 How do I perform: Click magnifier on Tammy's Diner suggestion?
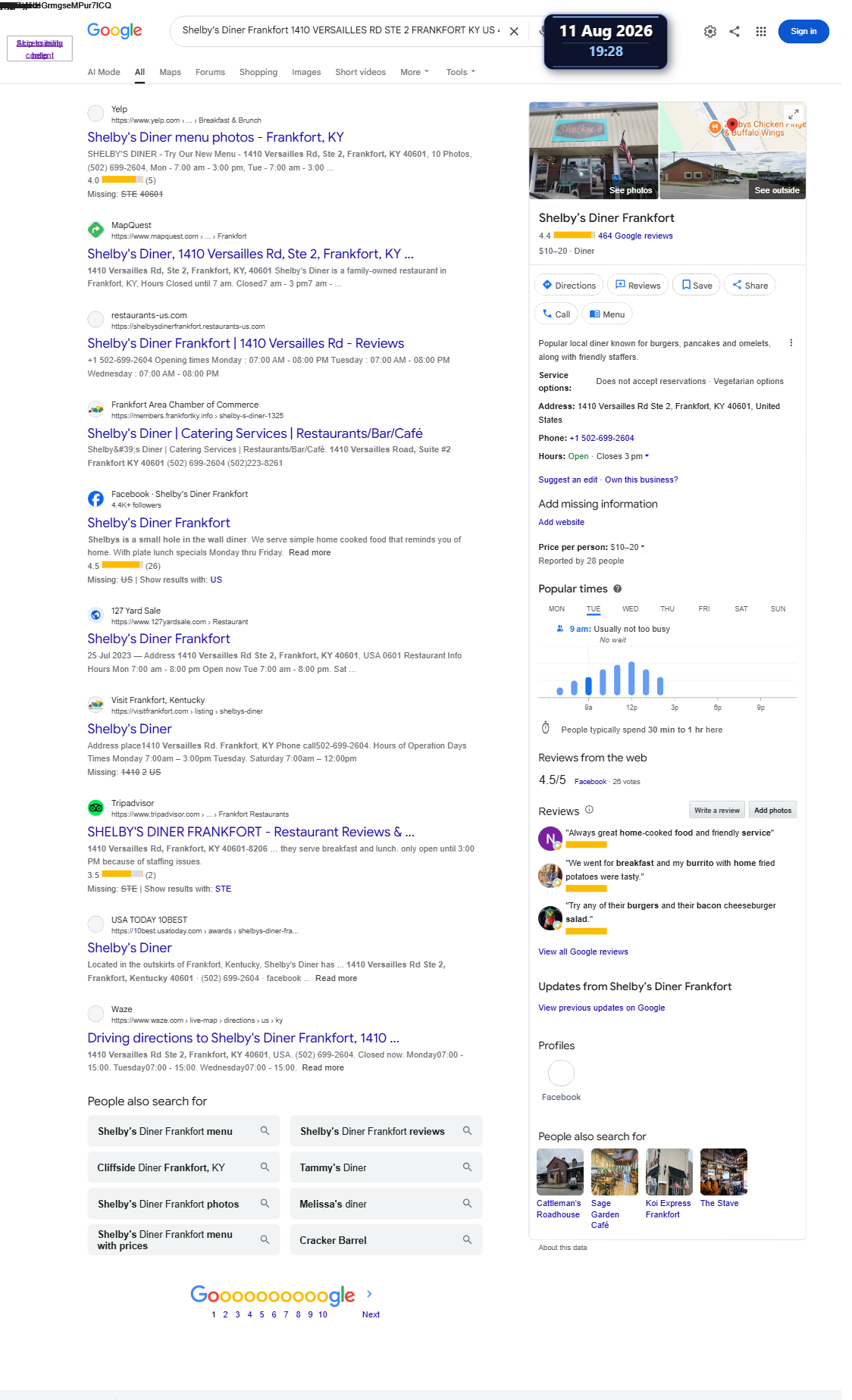(467, 1167)
